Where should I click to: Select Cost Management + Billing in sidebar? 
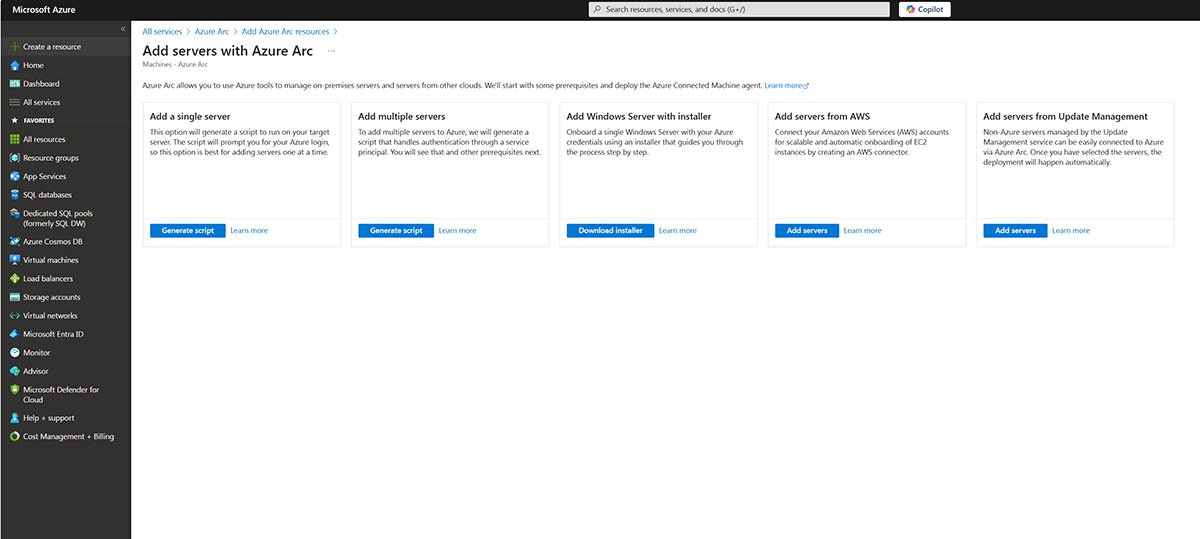click(x=68, y=437)
